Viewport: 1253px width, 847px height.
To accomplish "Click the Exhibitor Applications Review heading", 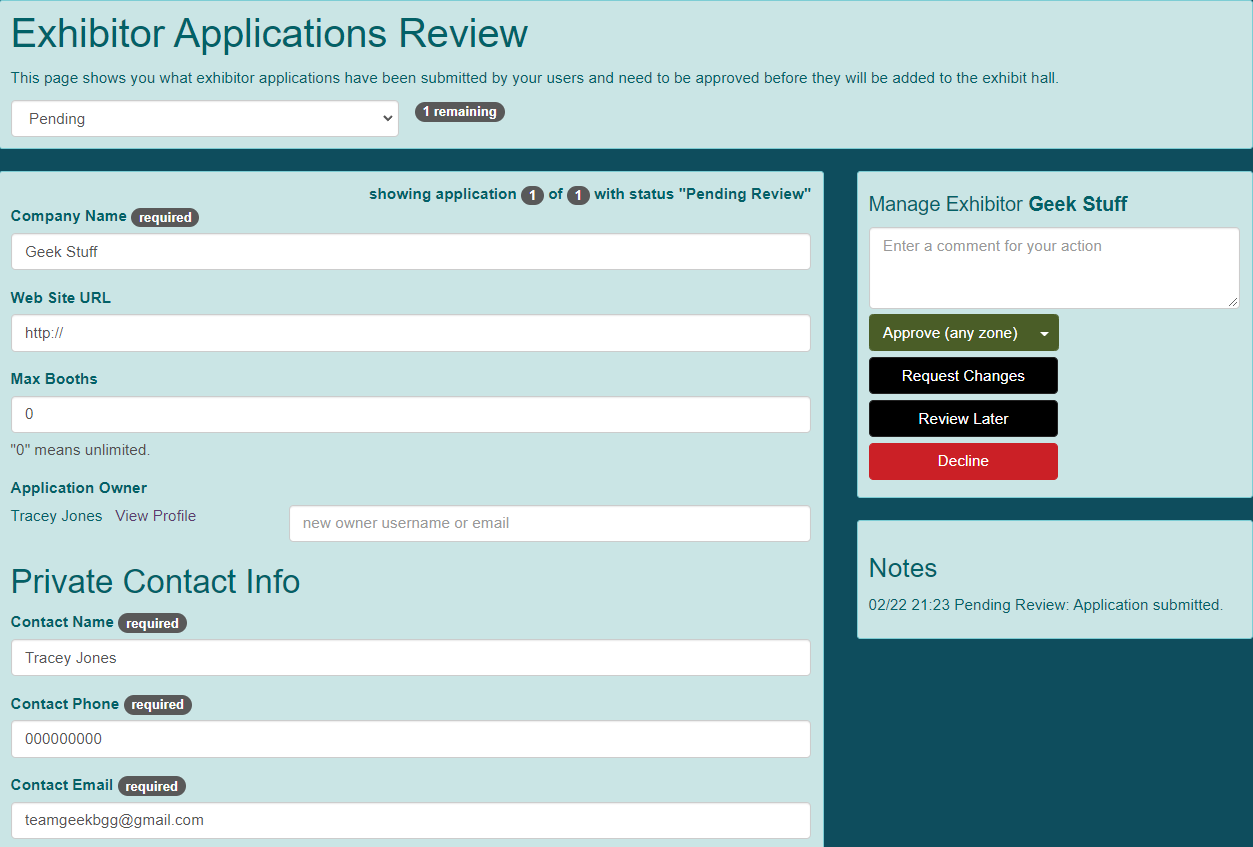I will [269, 33].
